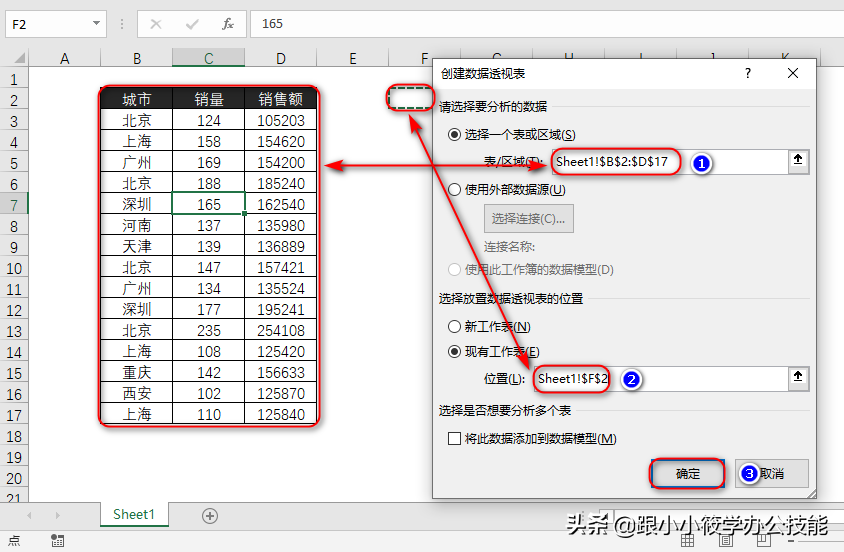The height and width of the screenshot is (552, 844).
Task: Click the 西安 city cell
Action: click(x=137, y=393)
